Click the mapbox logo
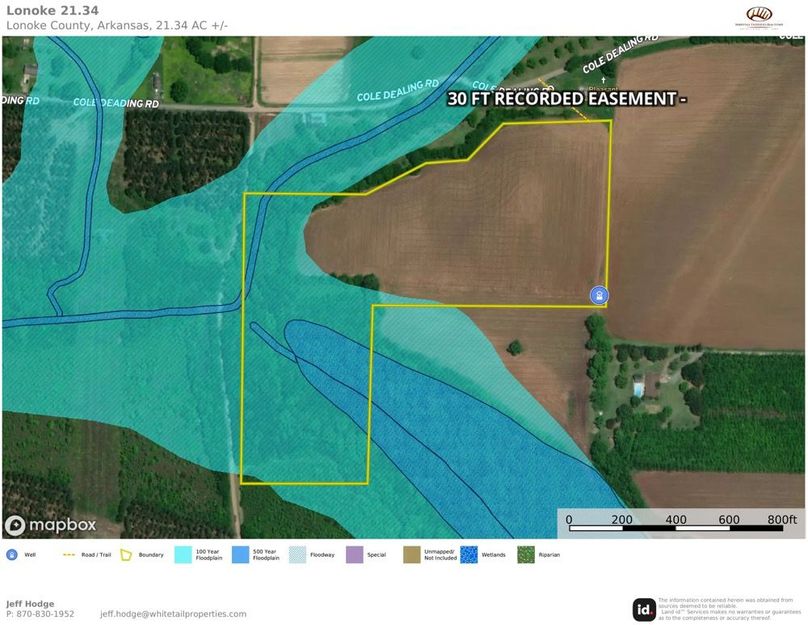Viewport: 808px width, 625px height. coord(50,524)
